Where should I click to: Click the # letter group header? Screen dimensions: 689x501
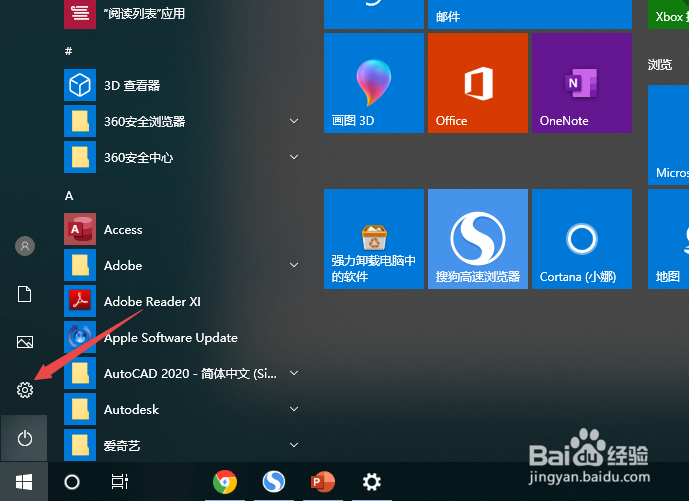[69, 51]
